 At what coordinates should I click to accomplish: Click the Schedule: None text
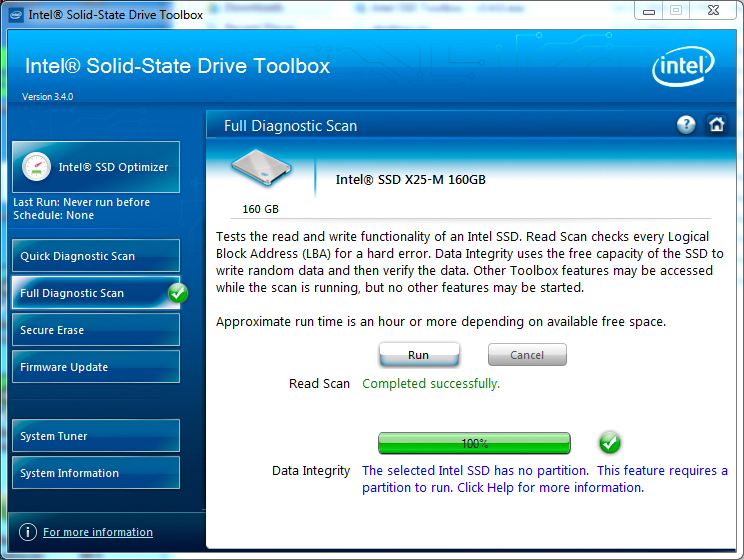click(54, 215)
